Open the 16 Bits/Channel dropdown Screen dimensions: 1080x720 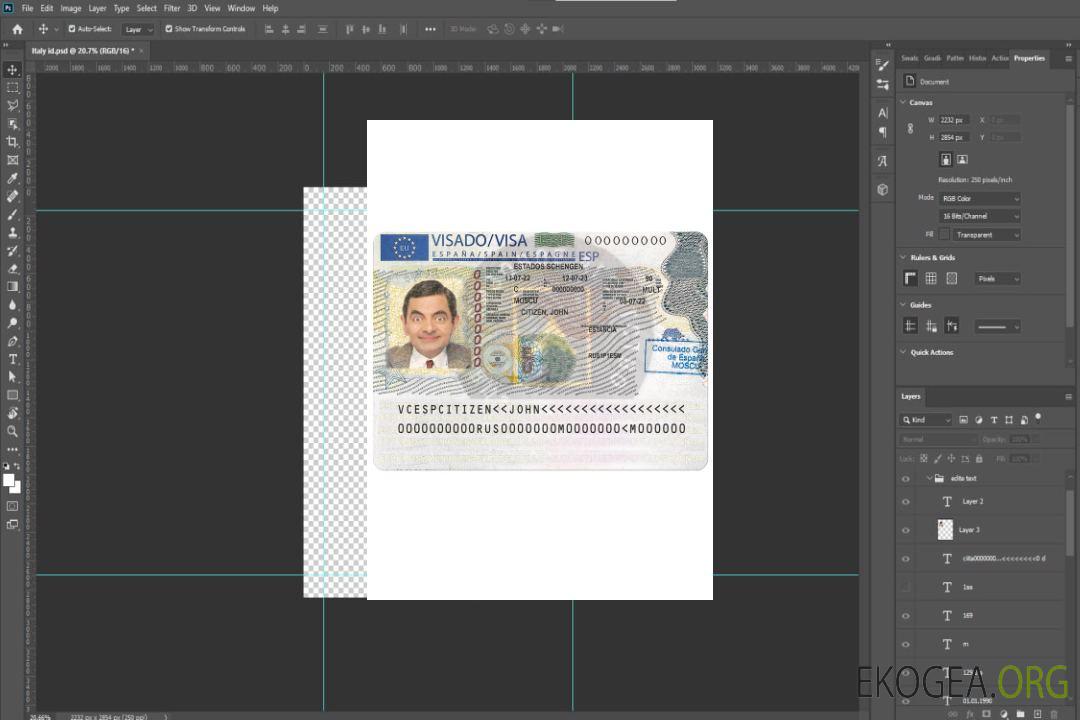pos(979,216)
